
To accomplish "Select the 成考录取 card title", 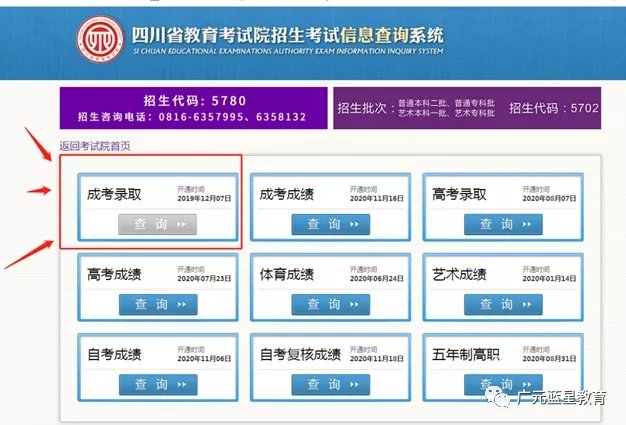I will pos(114,194).
